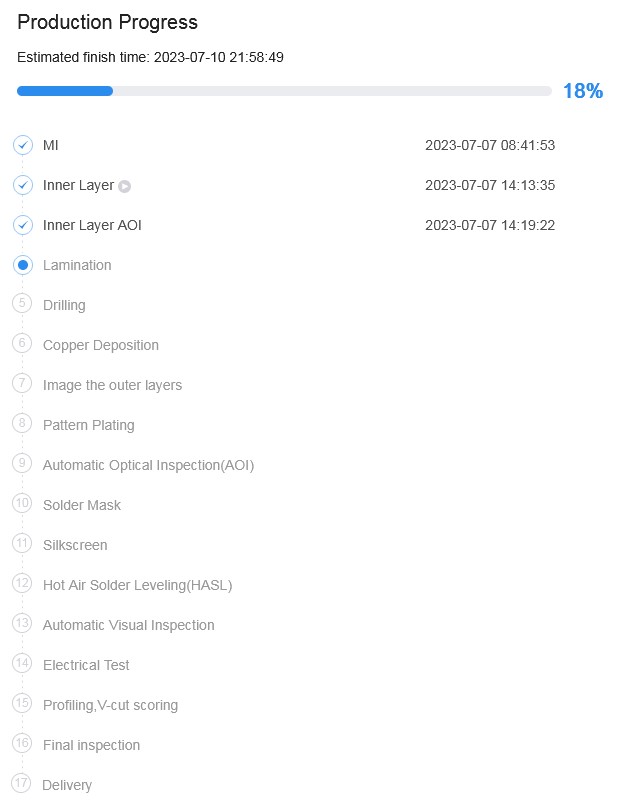Open Hot Air Solder Leveling(HASL) step
Screen dimensions: 620x807
[137, 585]
